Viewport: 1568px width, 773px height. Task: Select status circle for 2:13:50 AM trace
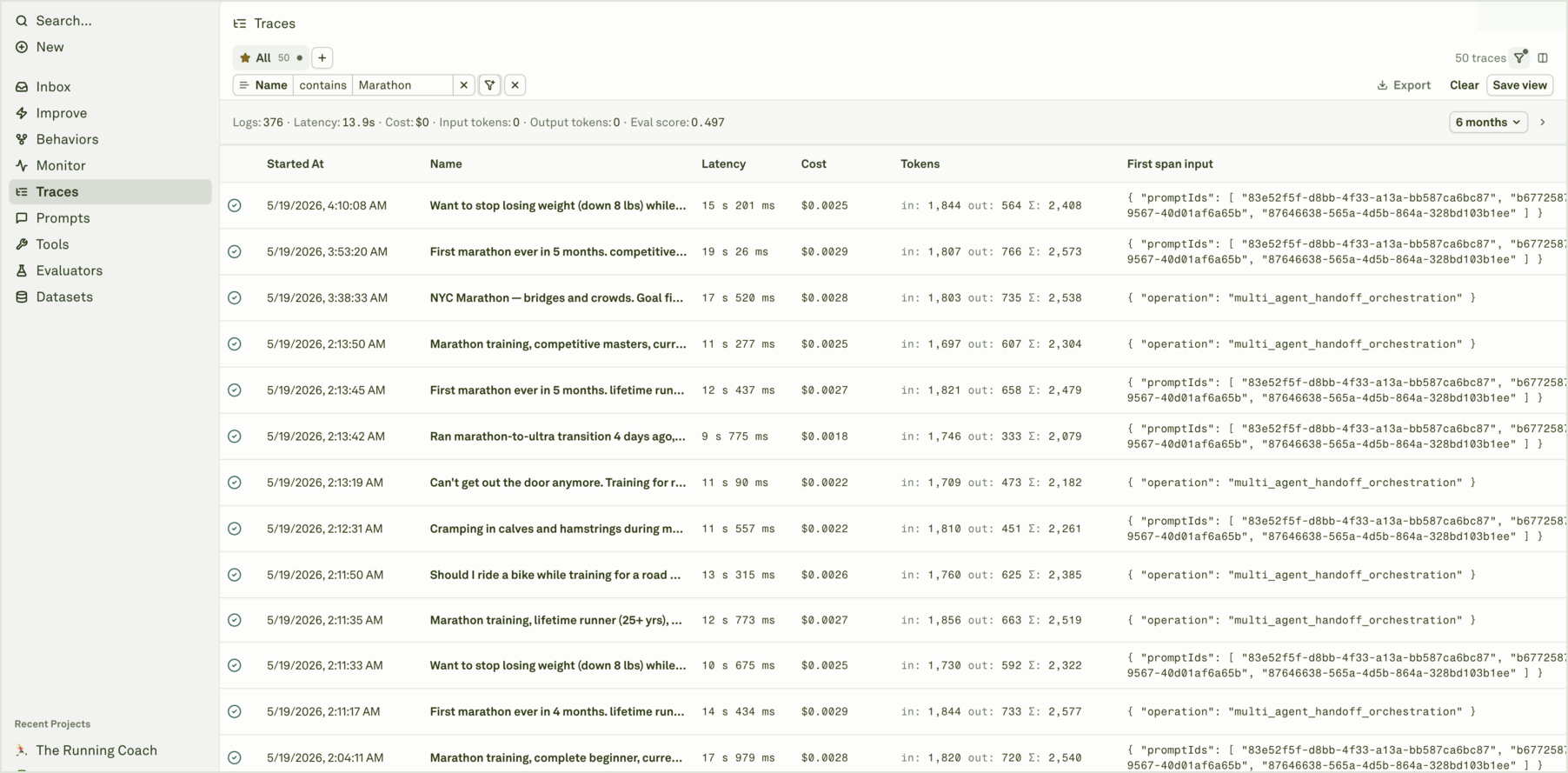click(235, 343)
